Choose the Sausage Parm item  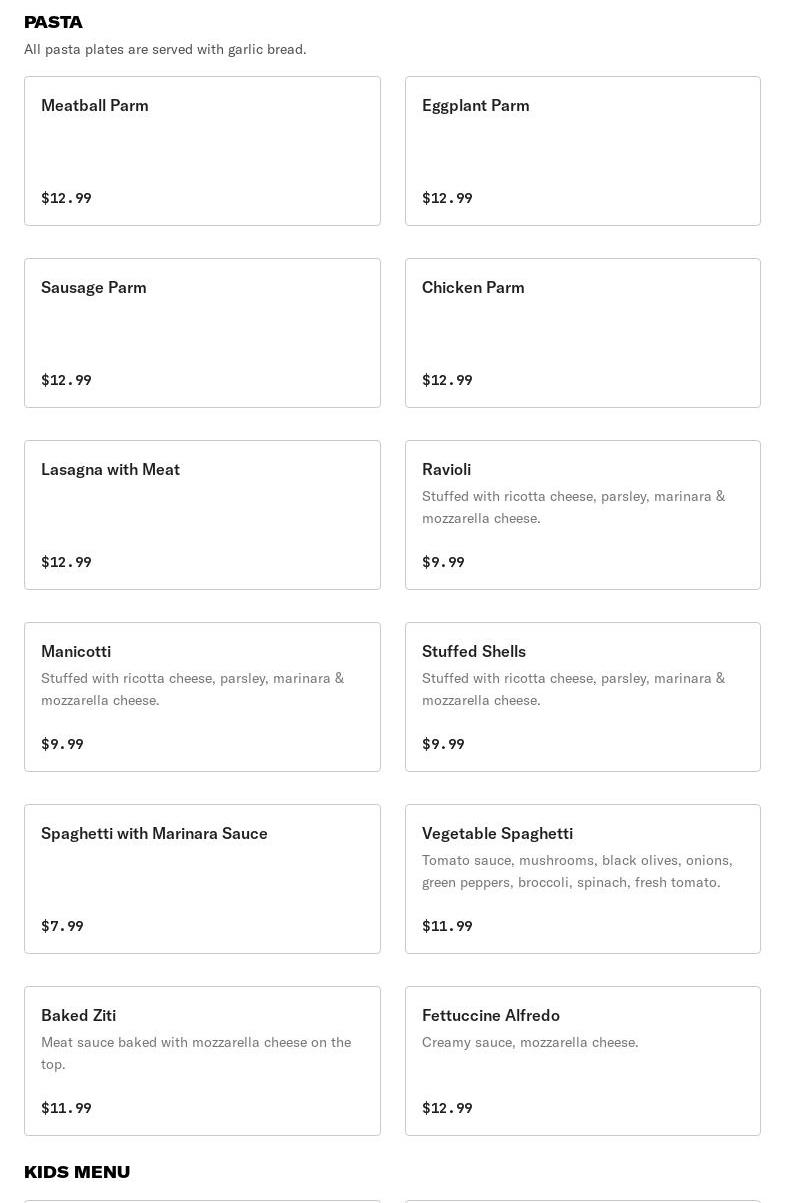pyautogui.click(x=202, y=333)
